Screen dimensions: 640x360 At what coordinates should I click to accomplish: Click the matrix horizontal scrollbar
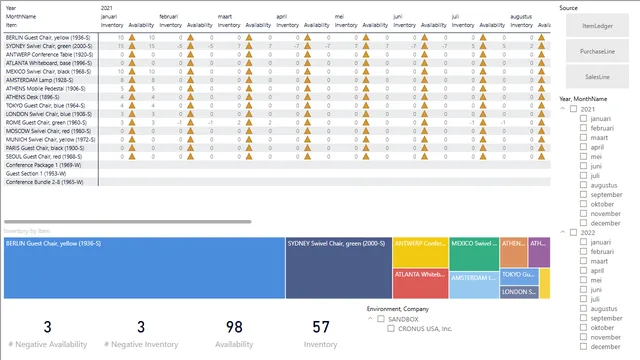[128, 222]
